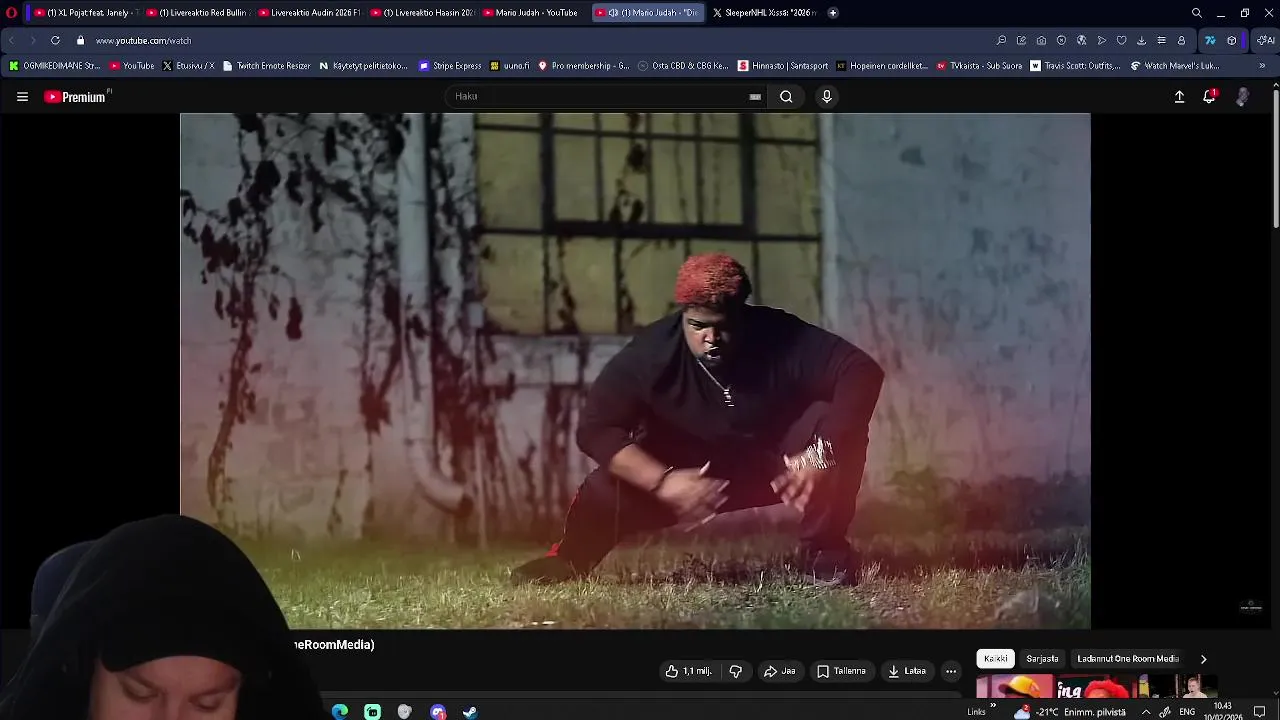Open the Etusivu / X bookmark
1280x720 pixels.
point(189,66)
